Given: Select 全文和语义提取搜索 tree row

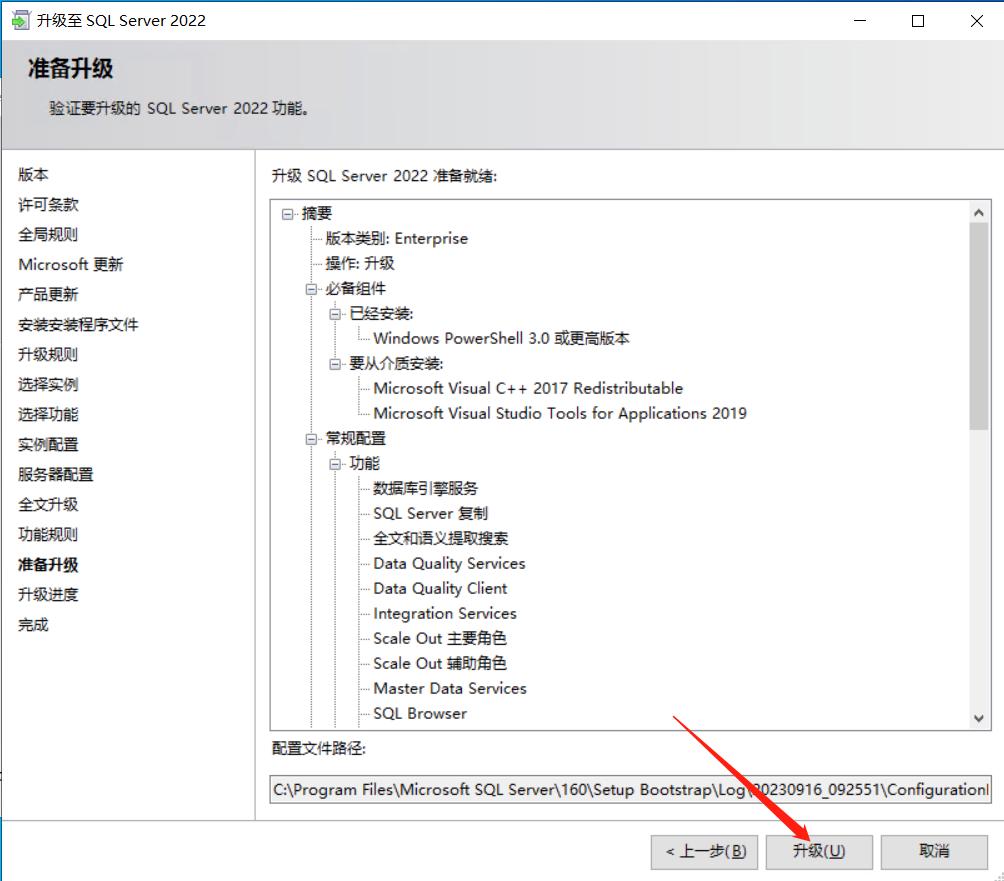Looking at the screenshot, I should click(441, 538).
